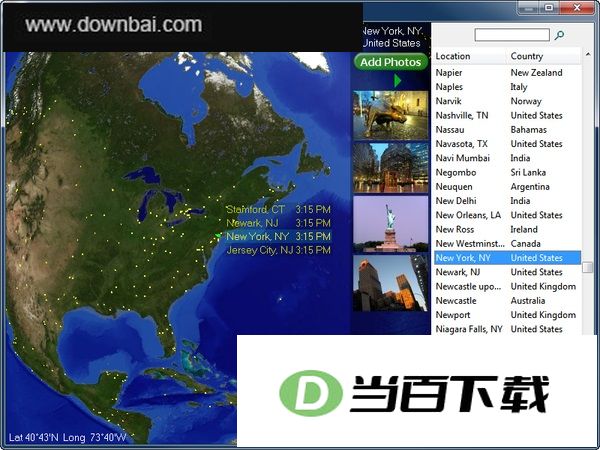Click the Norway country cell

pyautogui.click(x=526, y=101)
